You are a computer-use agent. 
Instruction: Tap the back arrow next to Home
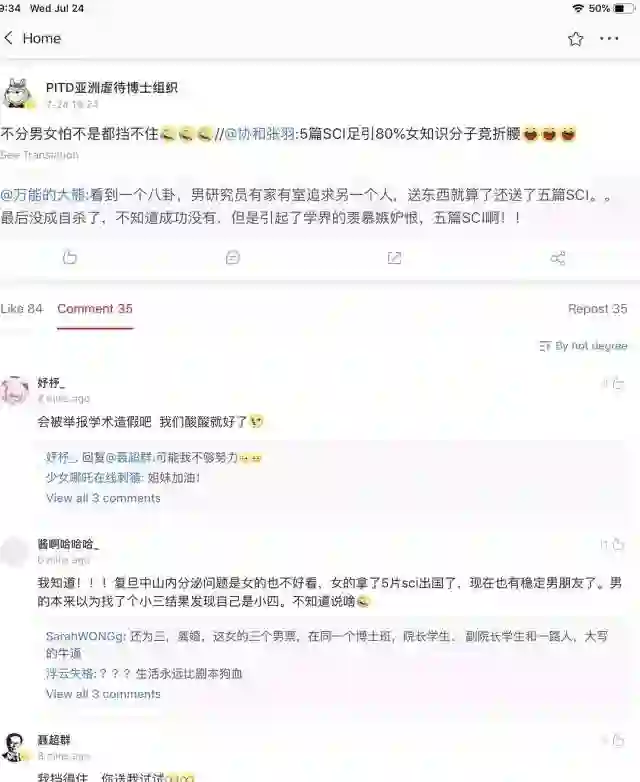[8, 38]
